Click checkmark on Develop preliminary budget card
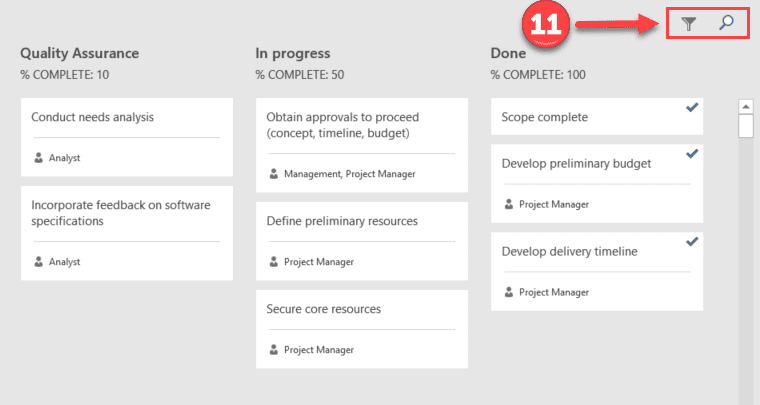This screenshot has height=405, width=760. pyautogui.click(x=692, y=154)
